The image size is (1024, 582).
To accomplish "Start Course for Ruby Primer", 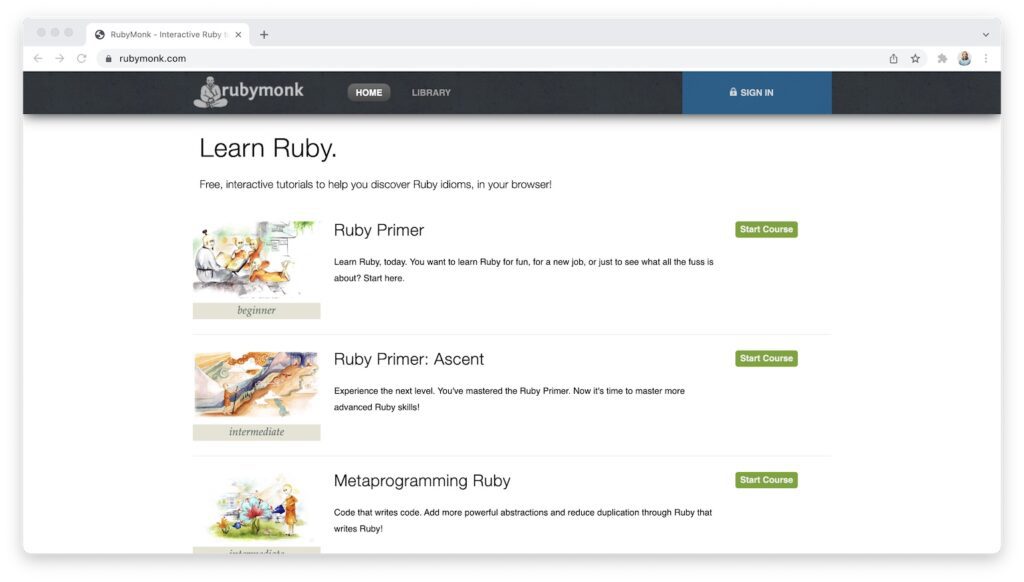I will point(766,229).
